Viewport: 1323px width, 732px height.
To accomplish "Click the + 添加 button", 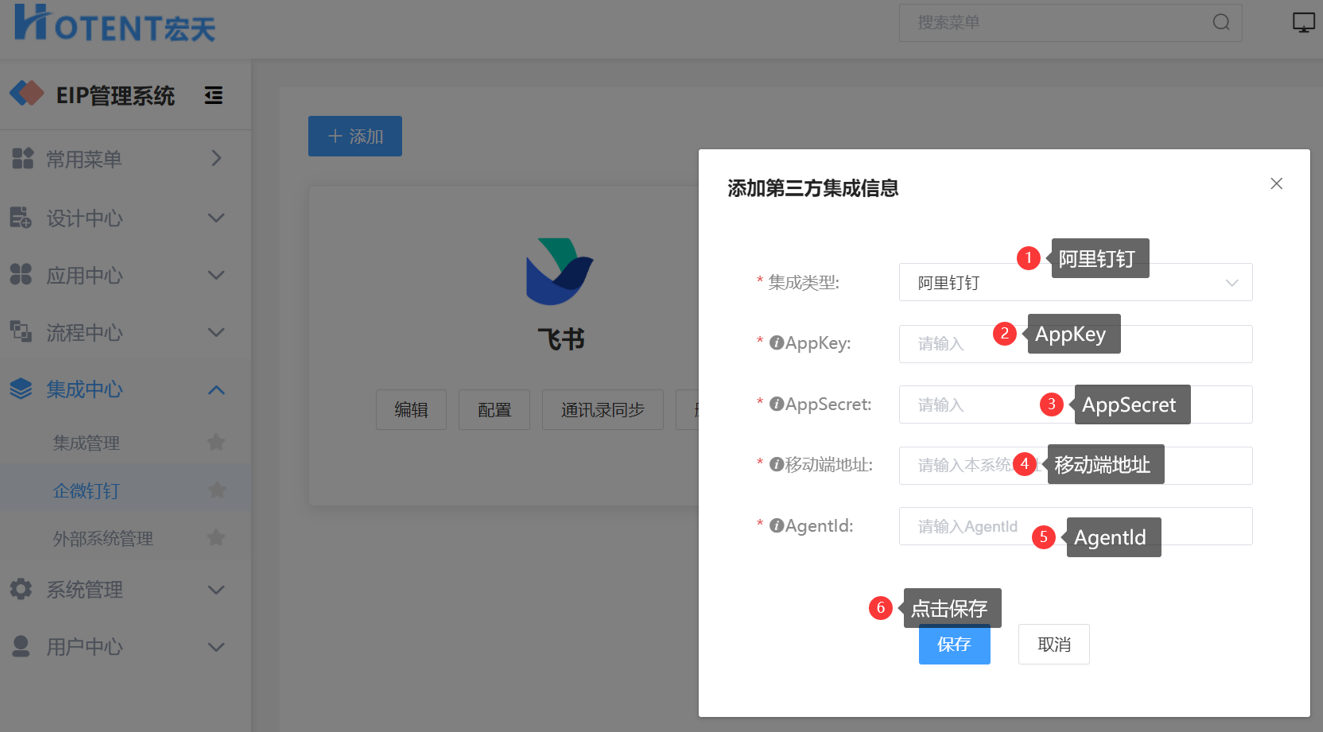I will [x=355, y=136].
